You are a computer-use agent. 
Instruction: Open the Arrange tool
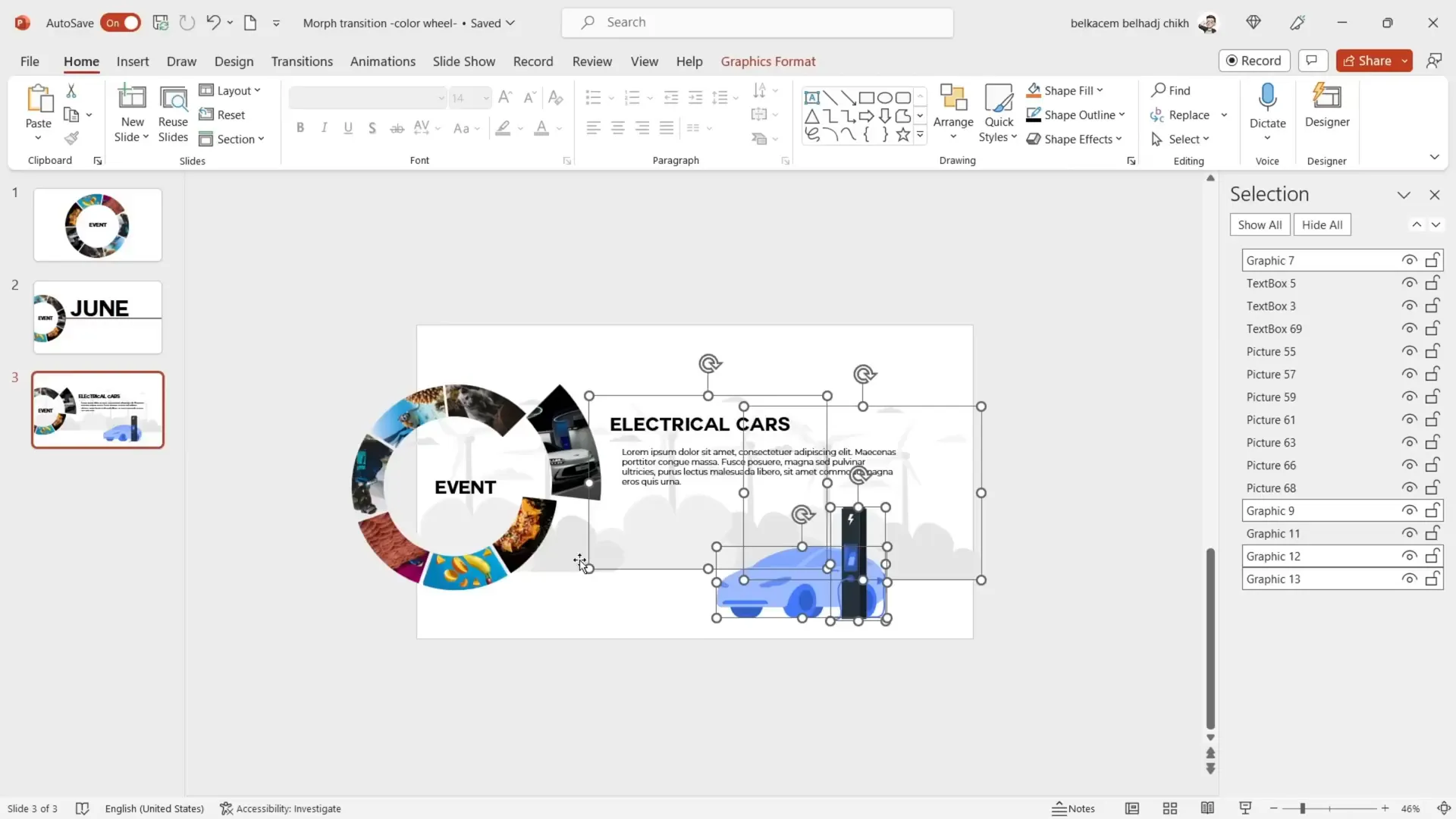click(953, 112)
